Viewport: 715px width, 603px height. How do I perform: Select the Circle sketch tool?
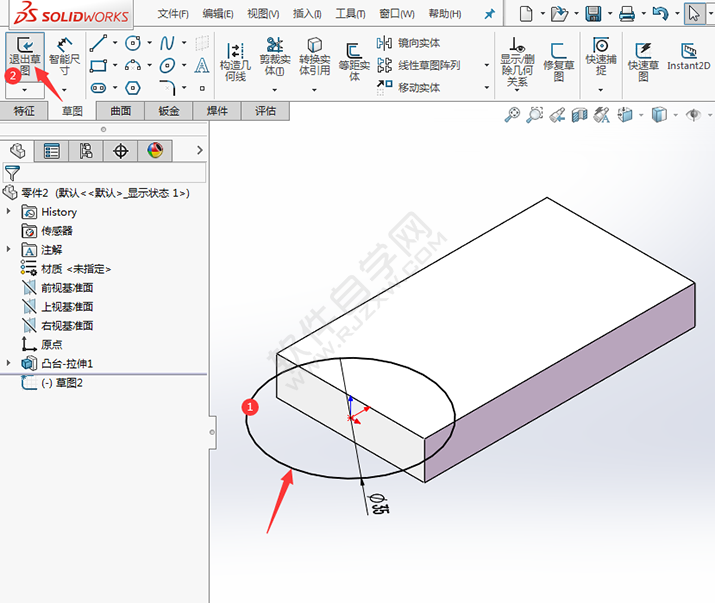[x=133, y=43]
